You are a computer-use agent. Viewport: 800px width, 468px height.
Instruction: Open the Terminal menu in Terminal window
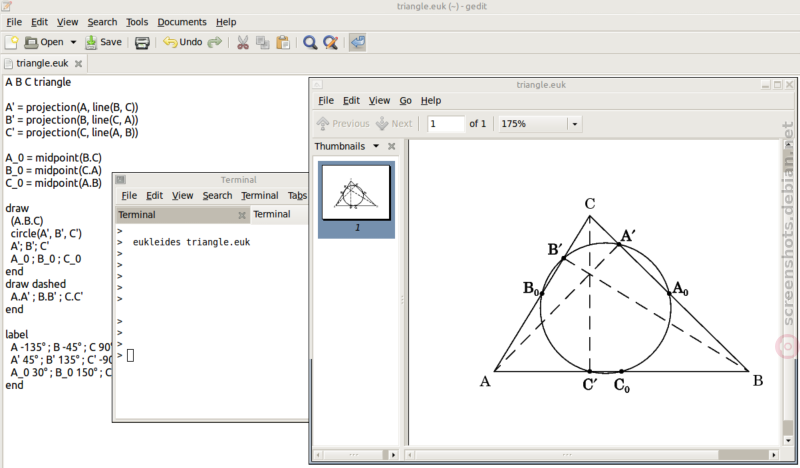[x=259, y=195]
